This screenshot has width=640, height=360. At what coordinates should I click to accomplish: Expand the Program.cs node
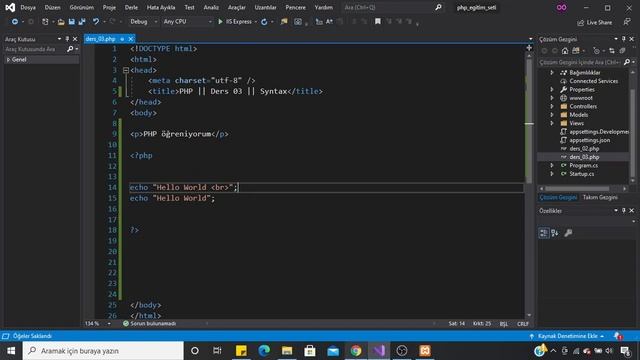[x=552, y=165]
